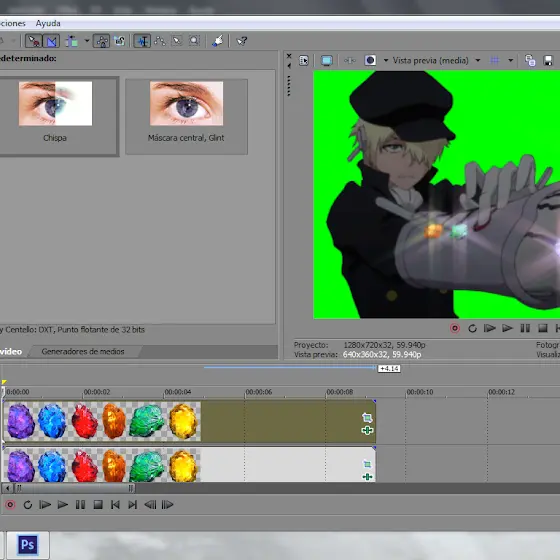Screen dimensions: 560x560
Task: Switch to Generadores de medios tab
Action: (x=83, y=351)
